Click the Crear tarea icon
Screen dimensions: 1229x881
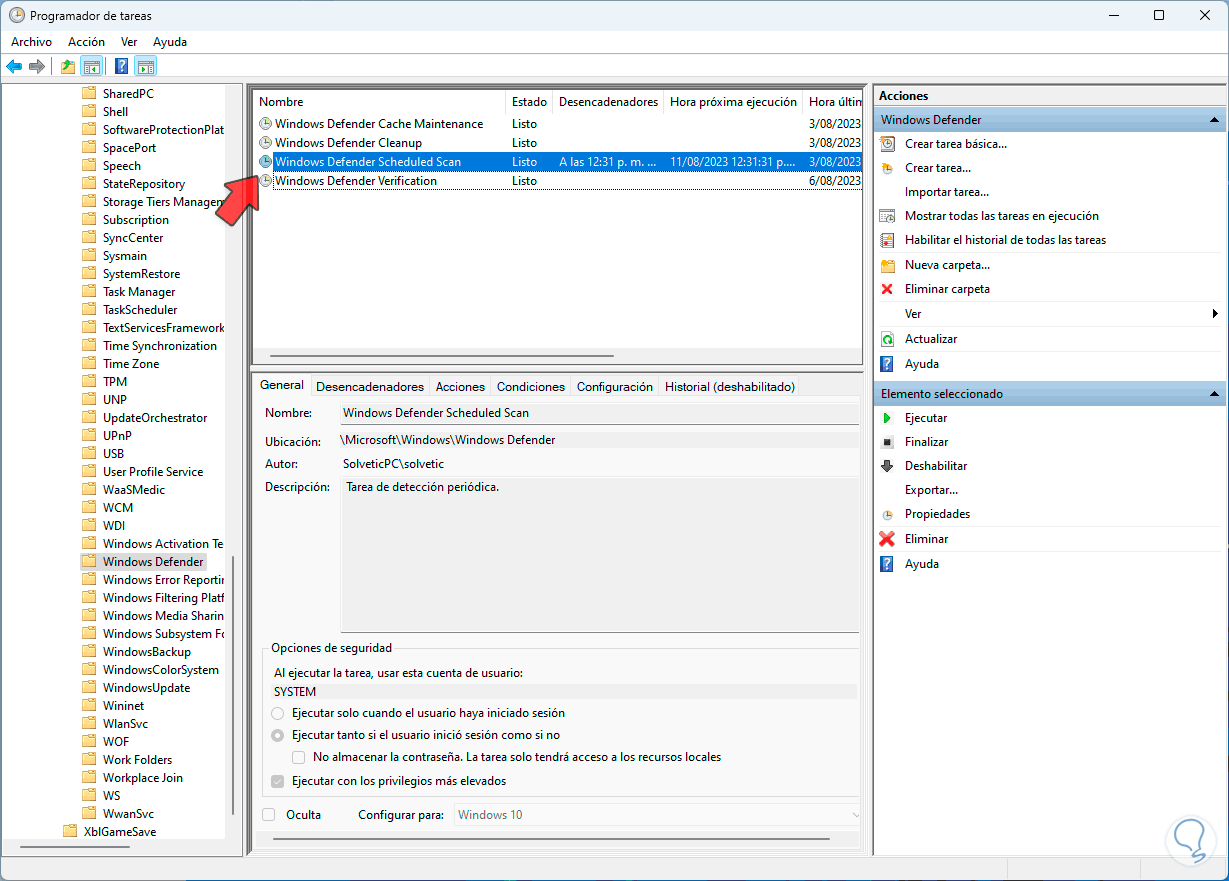click(x=887, y=168)
